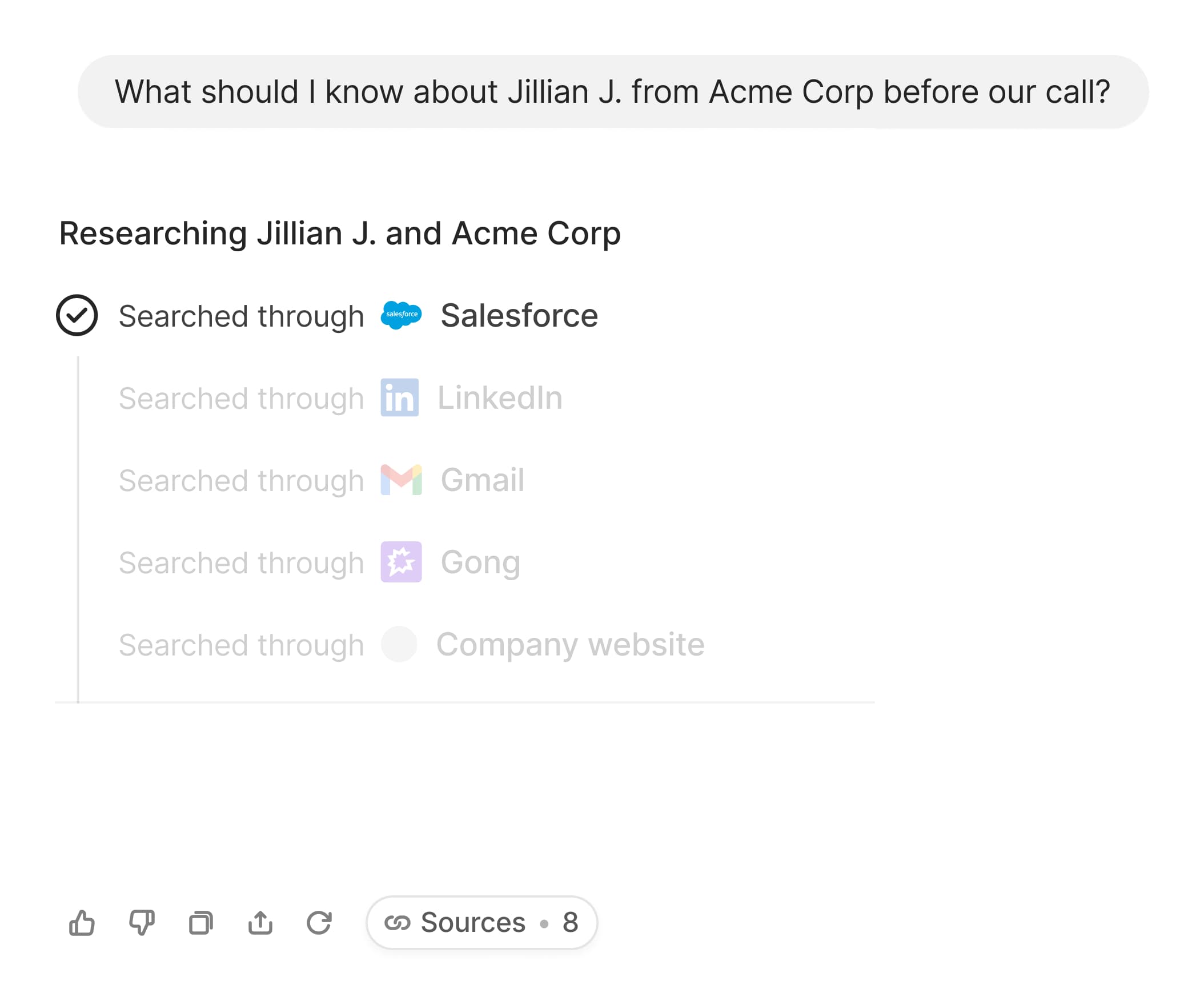Regenerate the response with the retry icon

pyautogui.click(x=319, y=923)
